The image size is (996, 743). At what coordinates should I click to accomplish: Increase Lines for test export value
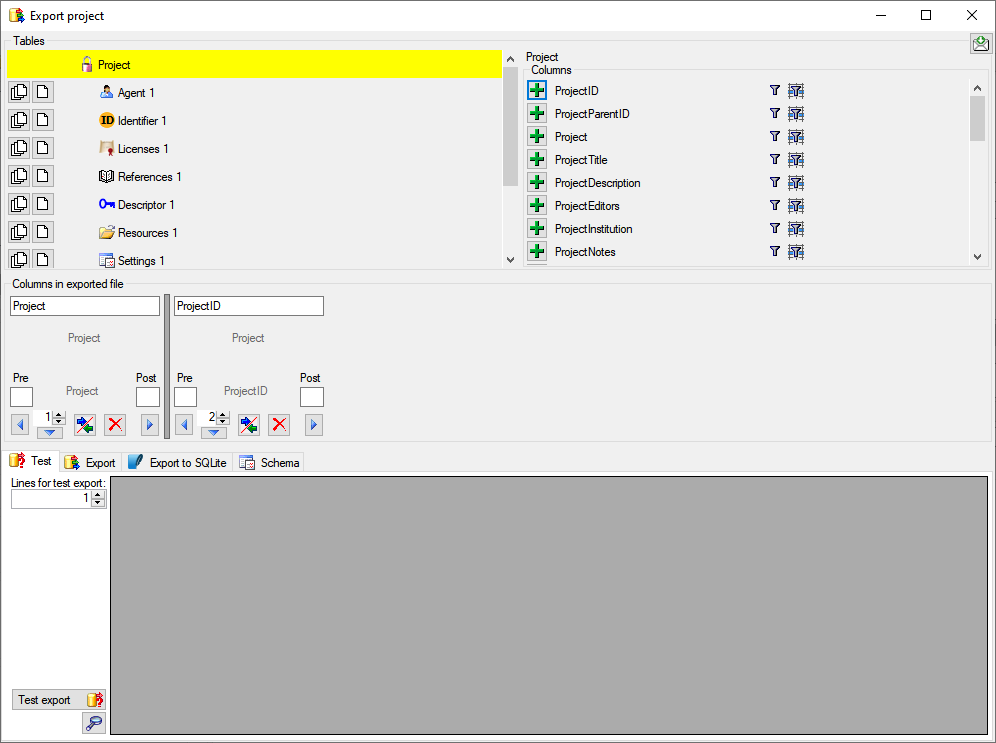[x=98, y=495]
